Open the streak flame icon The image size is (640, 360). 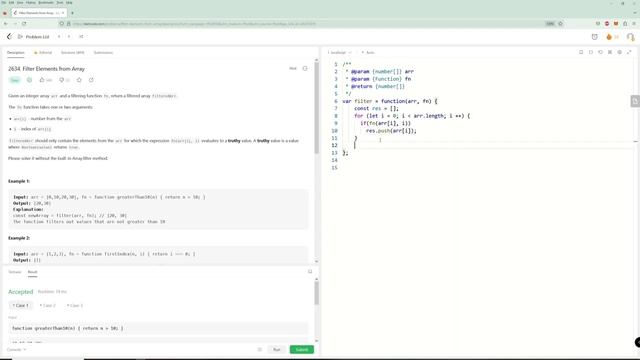coord(609,37)
